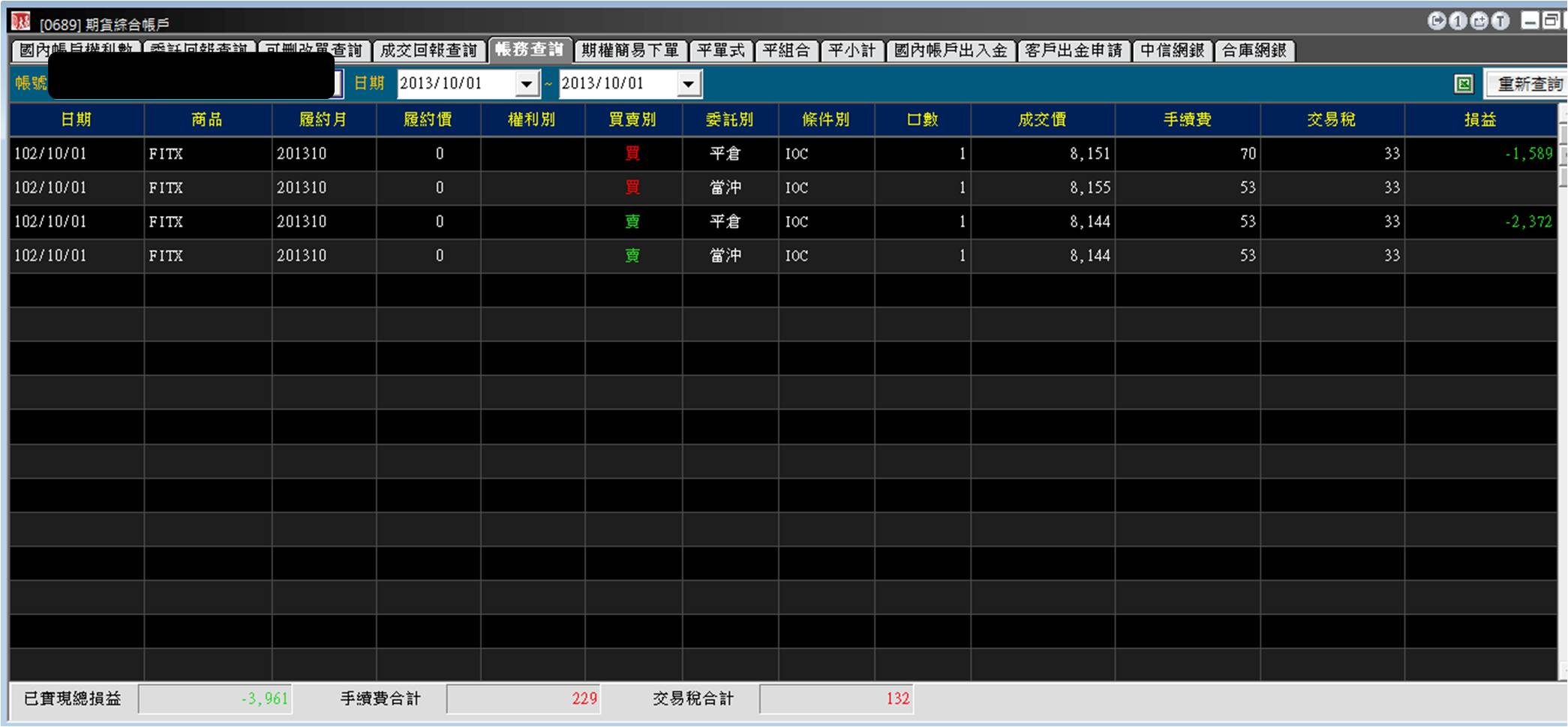
Task: Switch to the 平單式 tab
Action: 721,50
